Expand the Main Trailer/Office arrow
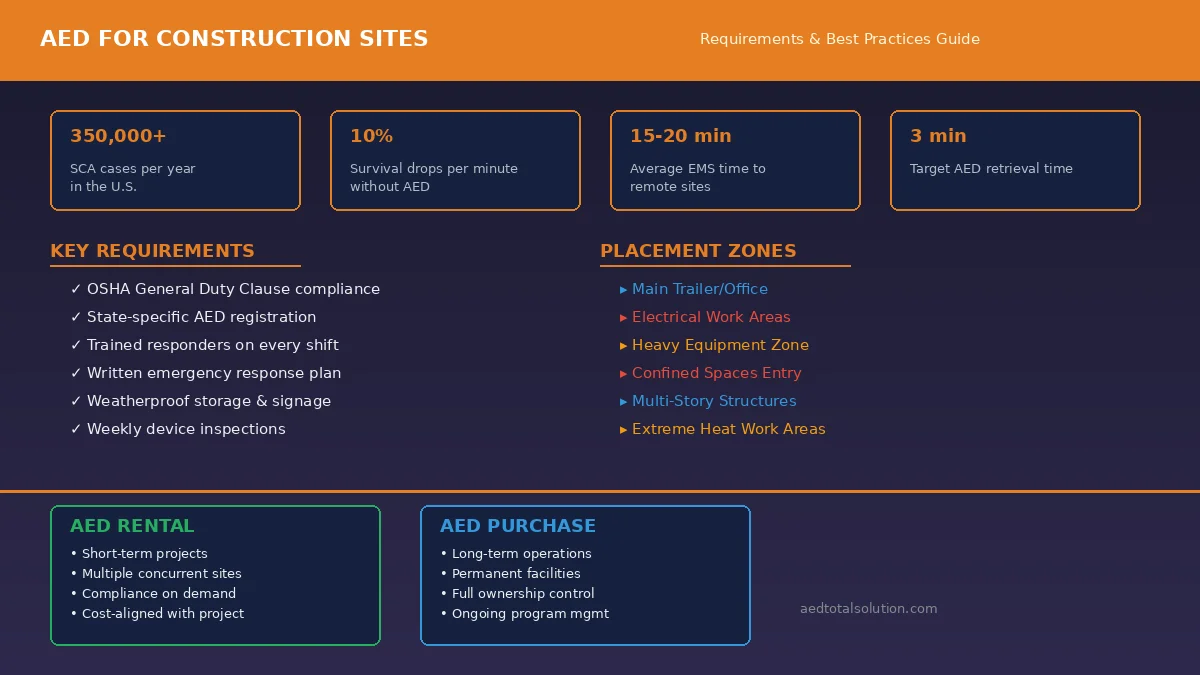The image size is (1200, 675). [x=624, y=289]
